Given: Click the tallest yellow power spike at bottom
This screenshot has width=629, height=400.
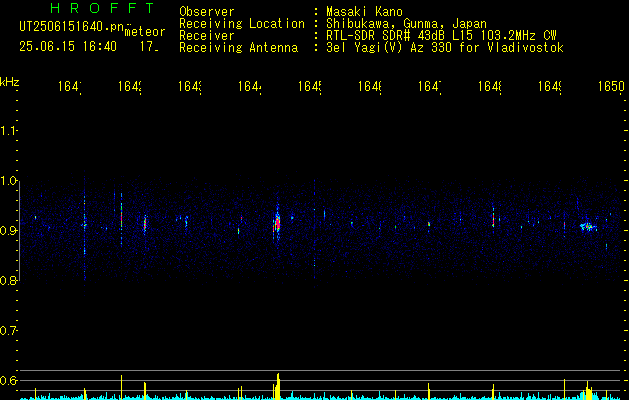Looking at the screenshot, I should (278, 386).
